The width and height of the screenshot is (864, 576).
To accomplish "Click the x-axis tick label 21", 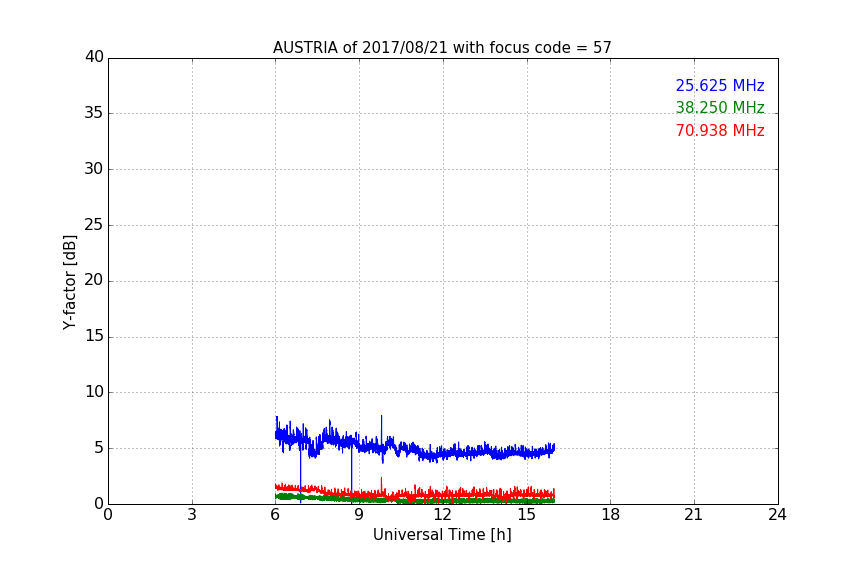I will (694, 515).
